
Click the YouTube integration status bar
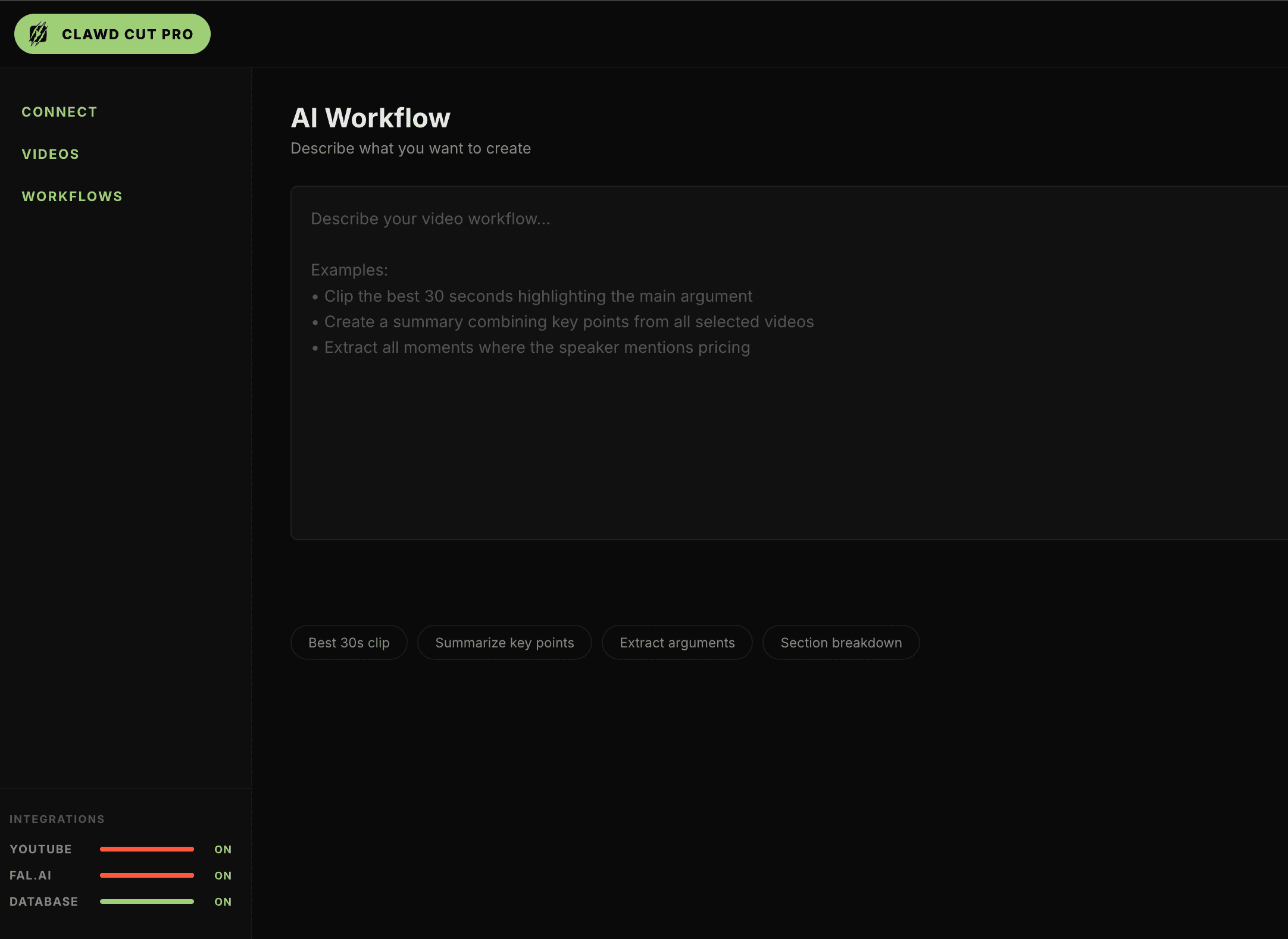pos(147,849)
